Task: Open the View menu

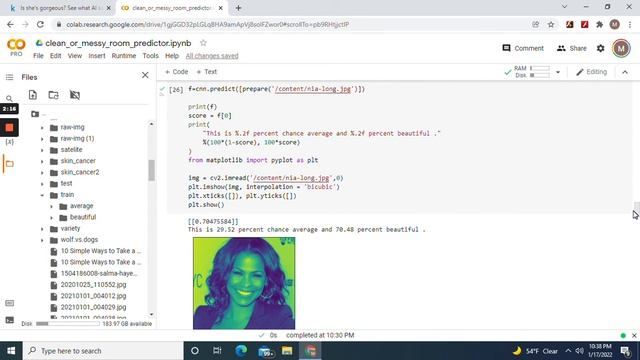Action: (x=75, y=56)
